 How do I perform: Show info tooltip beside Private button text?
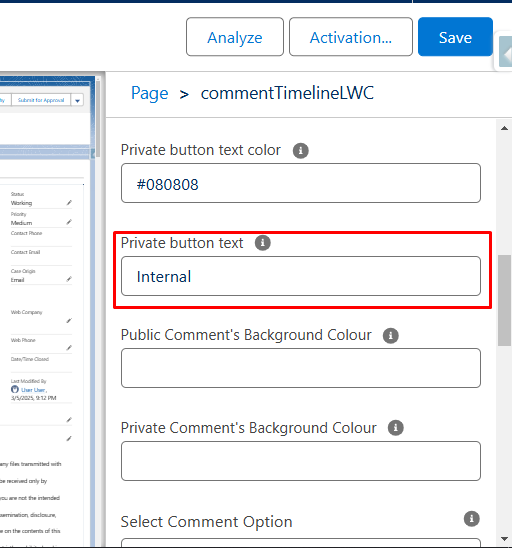[x=263, y=243]
